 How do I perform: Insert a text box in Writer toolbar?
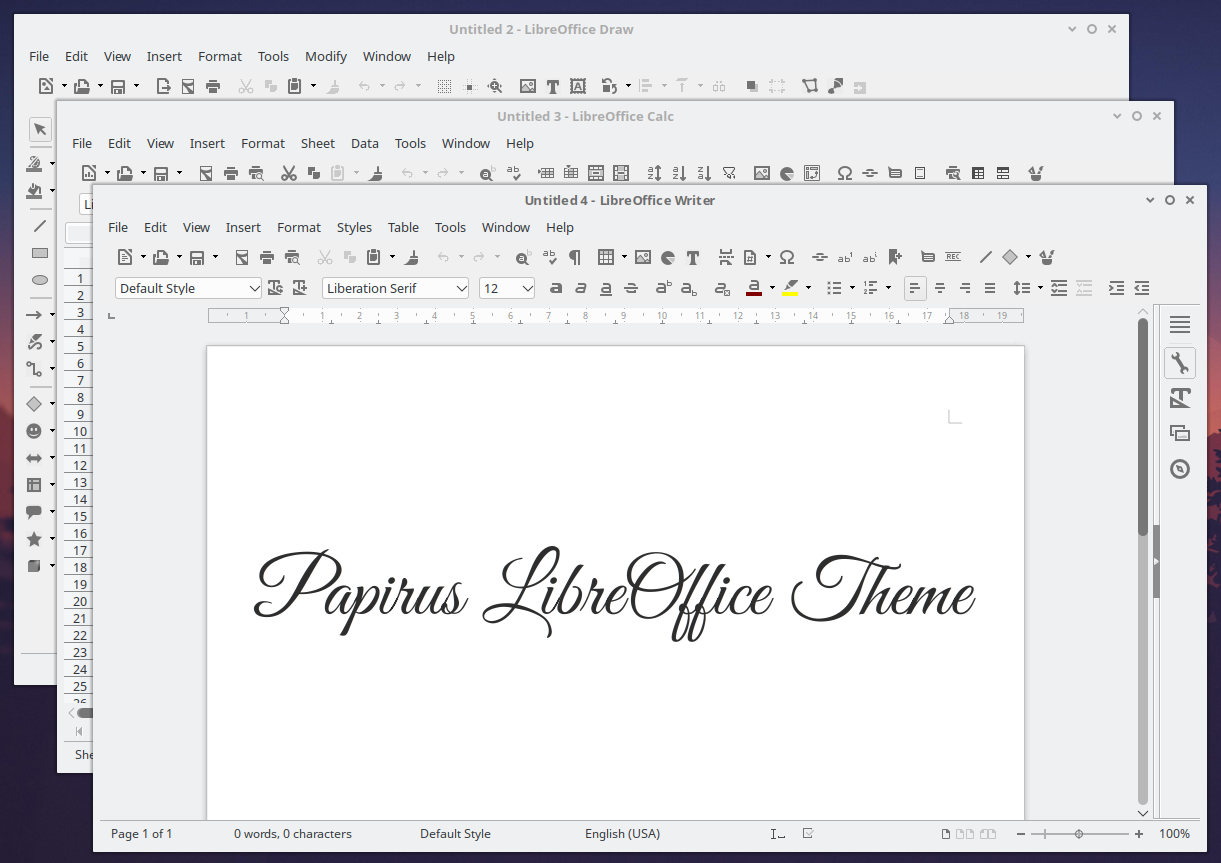[692, 257]
